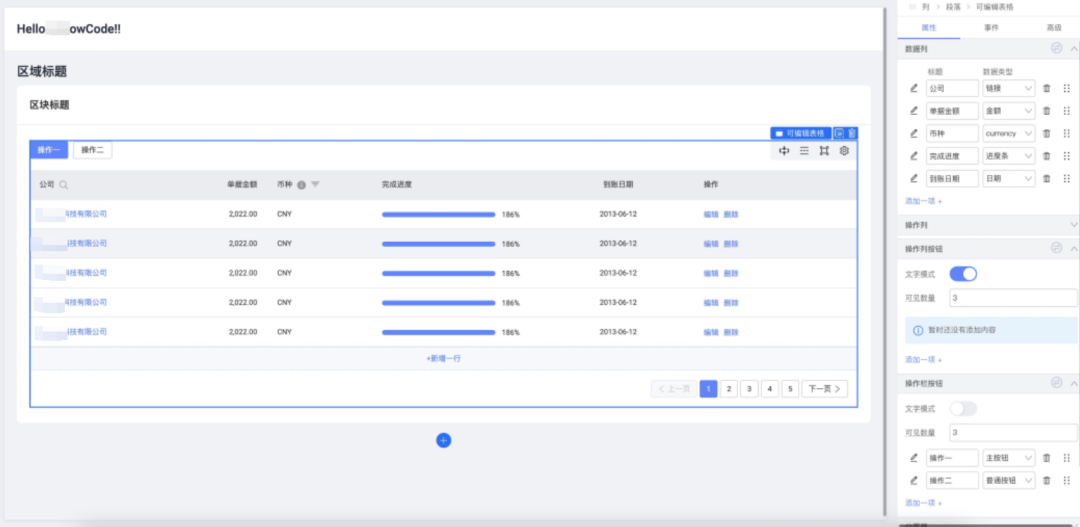
Task: Turn off 文字模式 switch under 操作列按钮
Action: [x=962, y=274]
